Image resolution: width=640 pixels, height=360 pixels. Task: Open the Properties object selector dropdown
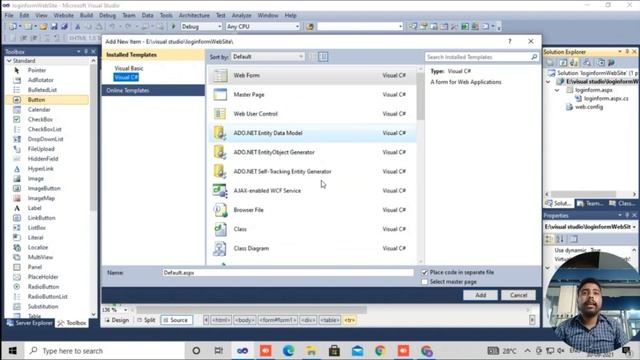[634, 227]
